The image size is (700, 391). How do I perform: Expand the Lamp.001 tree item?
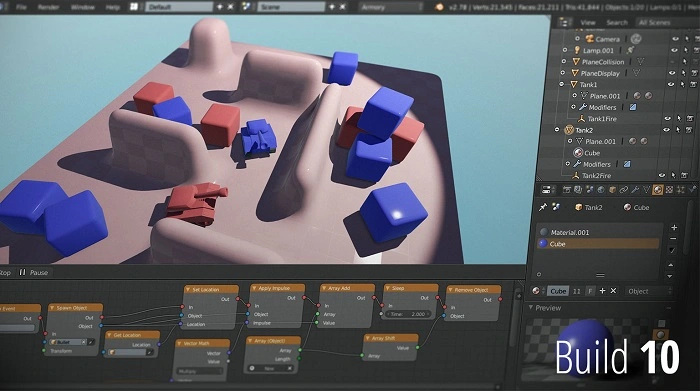point(565,50)
